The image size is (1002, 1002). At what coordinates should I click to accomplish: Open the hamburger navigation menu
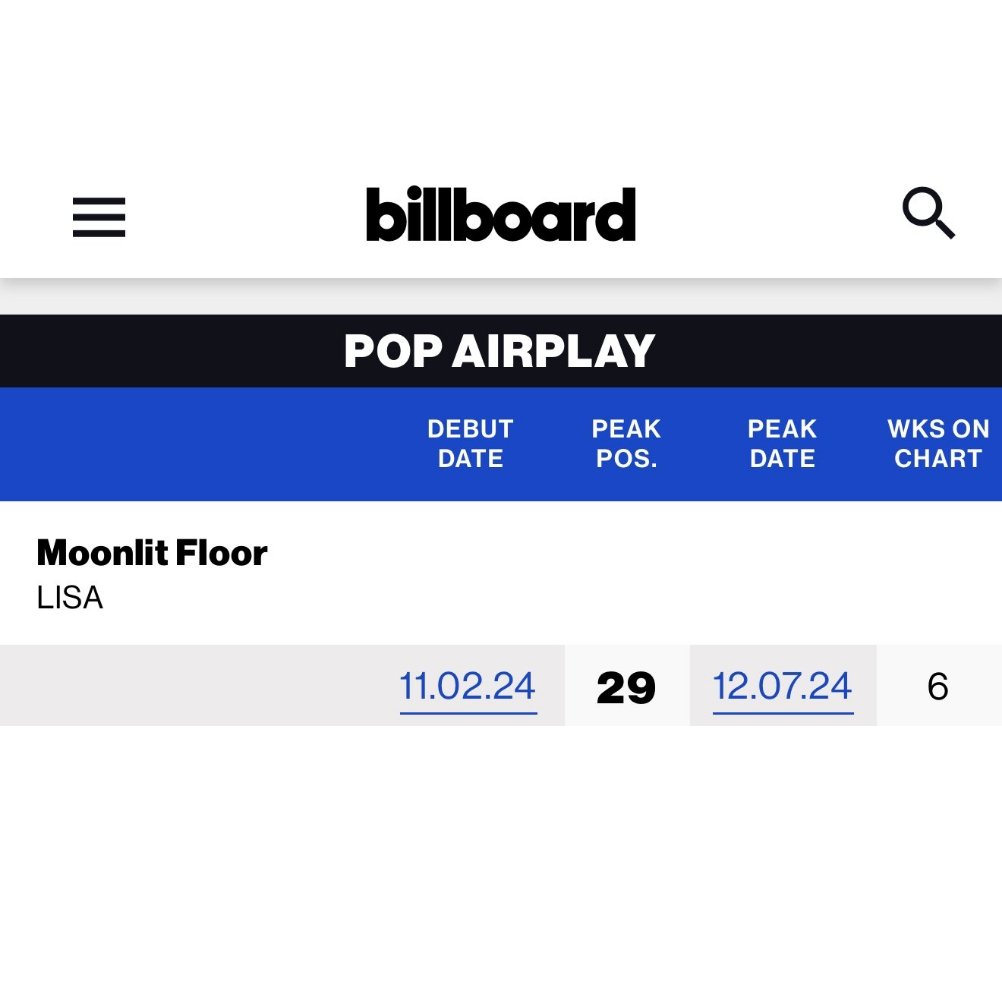(99, 217)
